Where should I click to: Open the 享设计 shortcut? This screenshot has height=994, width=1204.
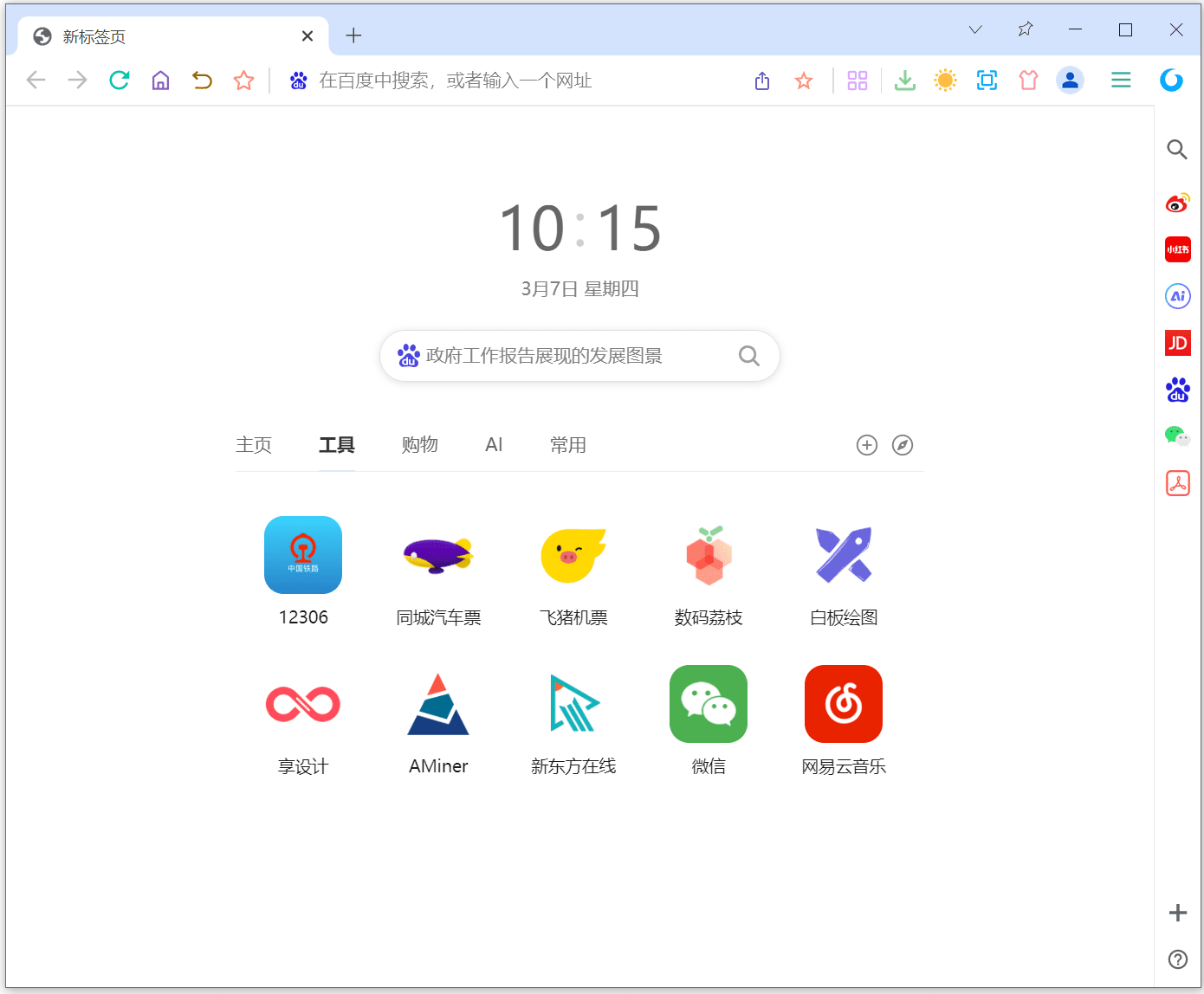[x=303, y=720]
